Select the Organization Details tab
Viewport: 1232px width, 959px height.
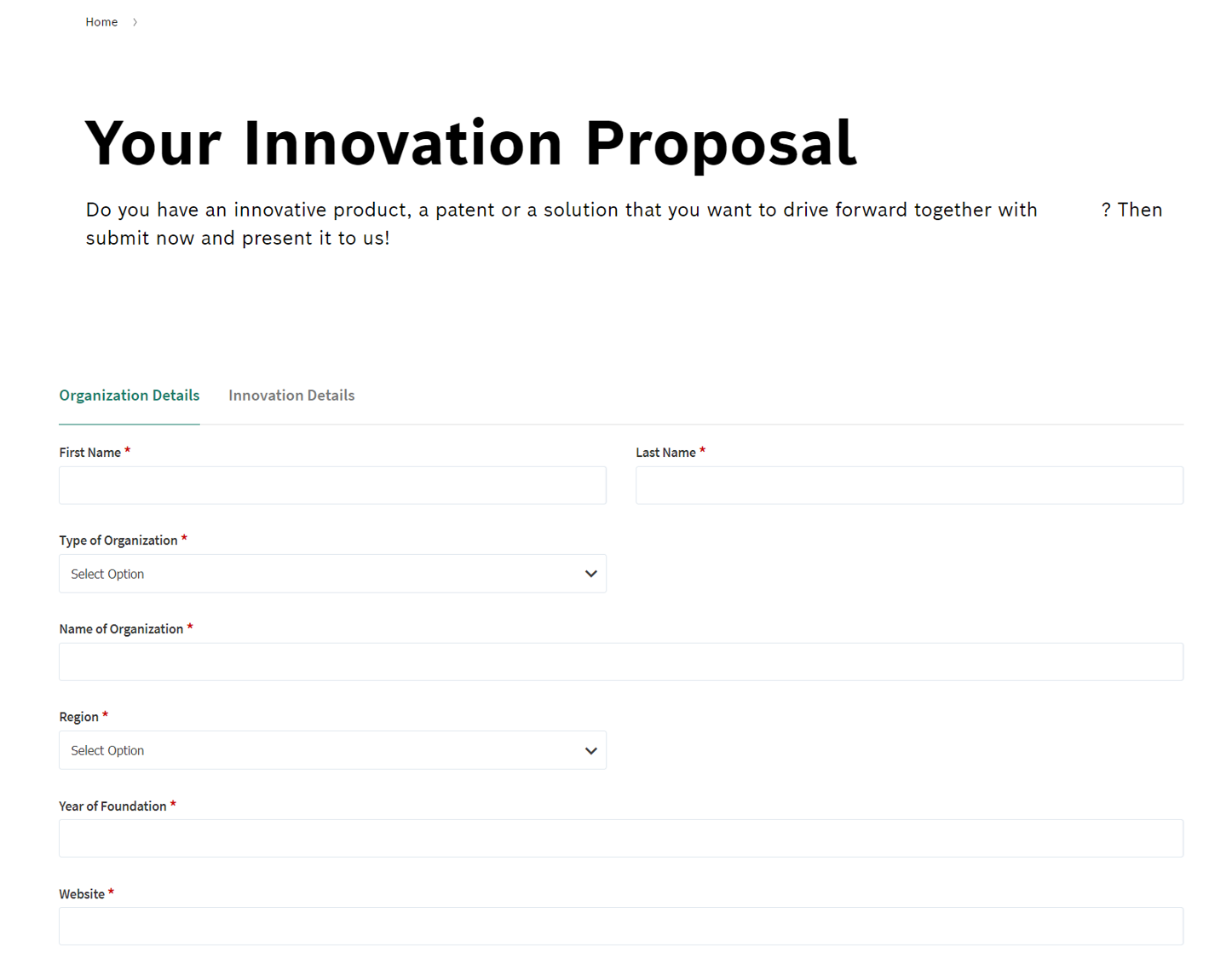pos(129,396)
